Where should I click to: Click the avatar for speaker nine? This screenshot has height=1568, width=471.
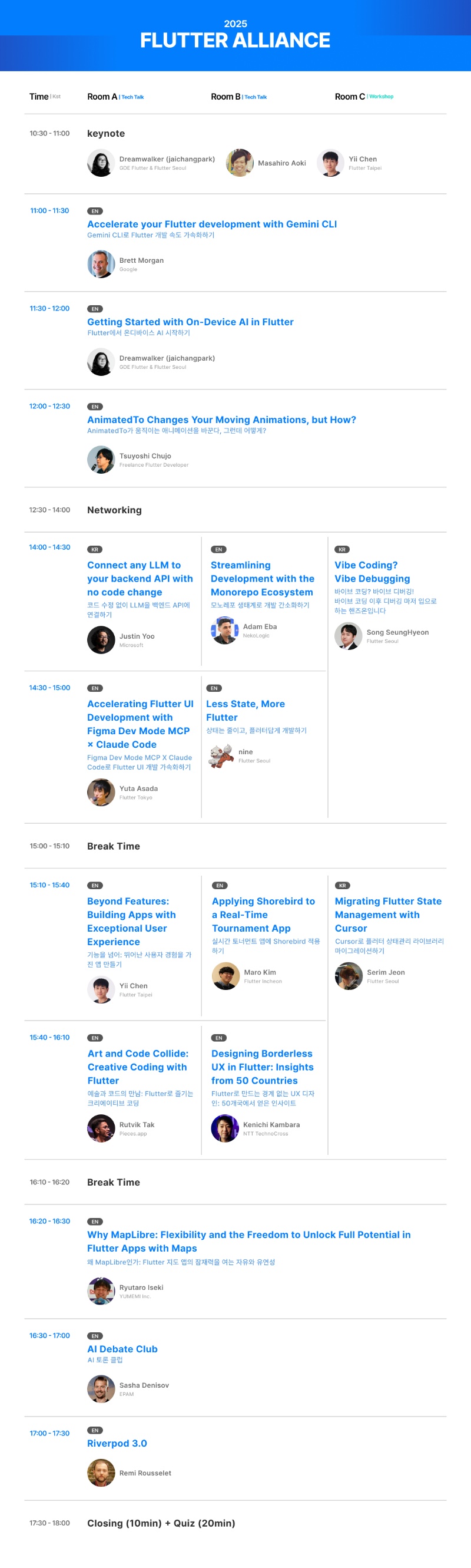[221, 755]
